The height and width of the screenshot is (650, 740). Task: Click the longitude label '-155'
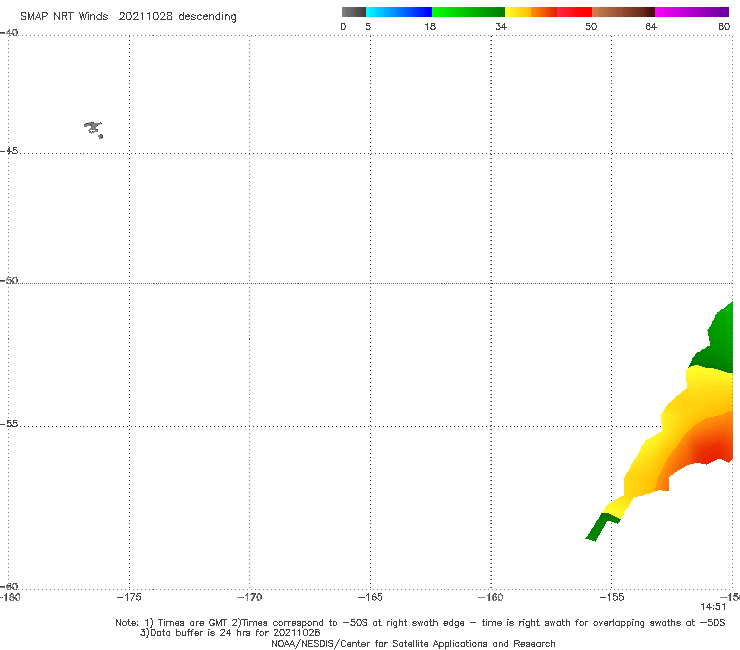[x=612, y=597]
